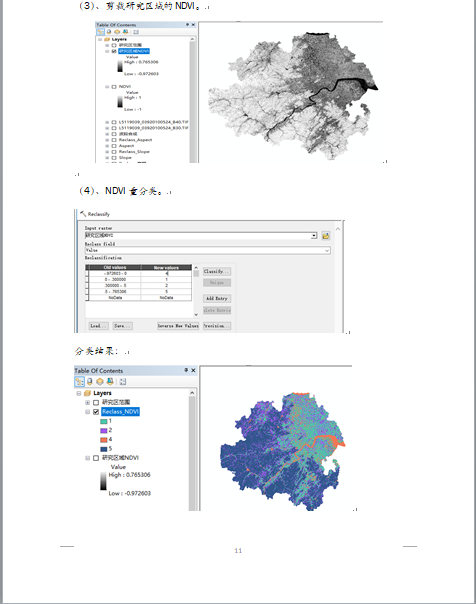Click Old values cell reading 0 - .300000
Screen dimensions: 476x604
(x=115, y=279)
